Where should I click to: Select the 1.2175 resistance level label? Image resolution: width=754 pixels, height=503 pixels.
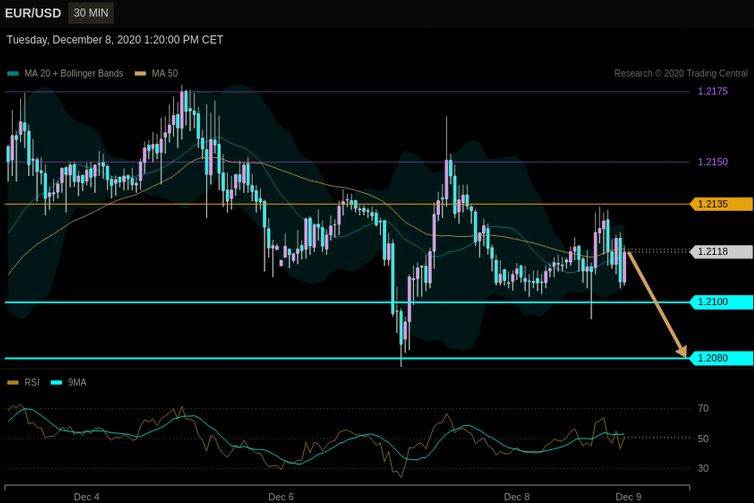pyautogui.click(x=713, y=91)
